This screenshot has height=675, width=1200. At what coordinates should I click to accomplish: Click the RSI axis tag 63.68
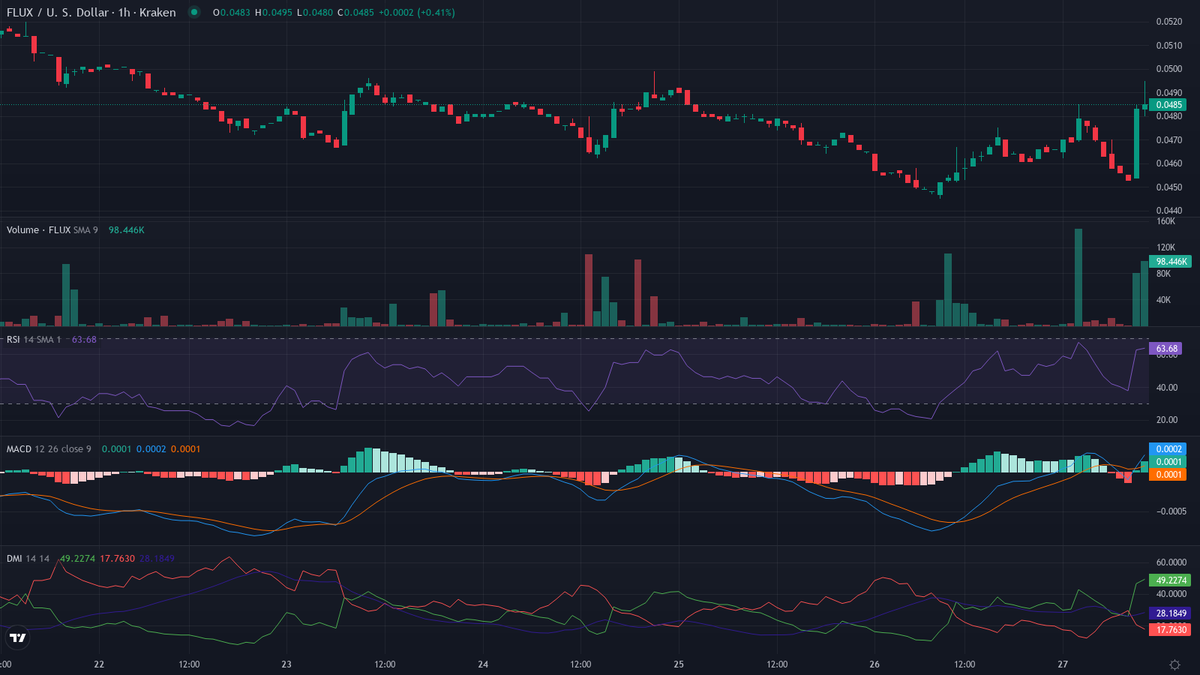point(1167,349)
